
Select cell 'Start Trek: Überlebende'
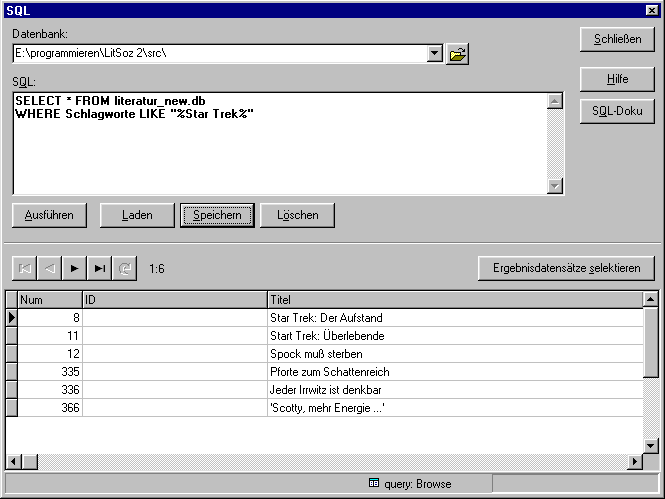455,336
